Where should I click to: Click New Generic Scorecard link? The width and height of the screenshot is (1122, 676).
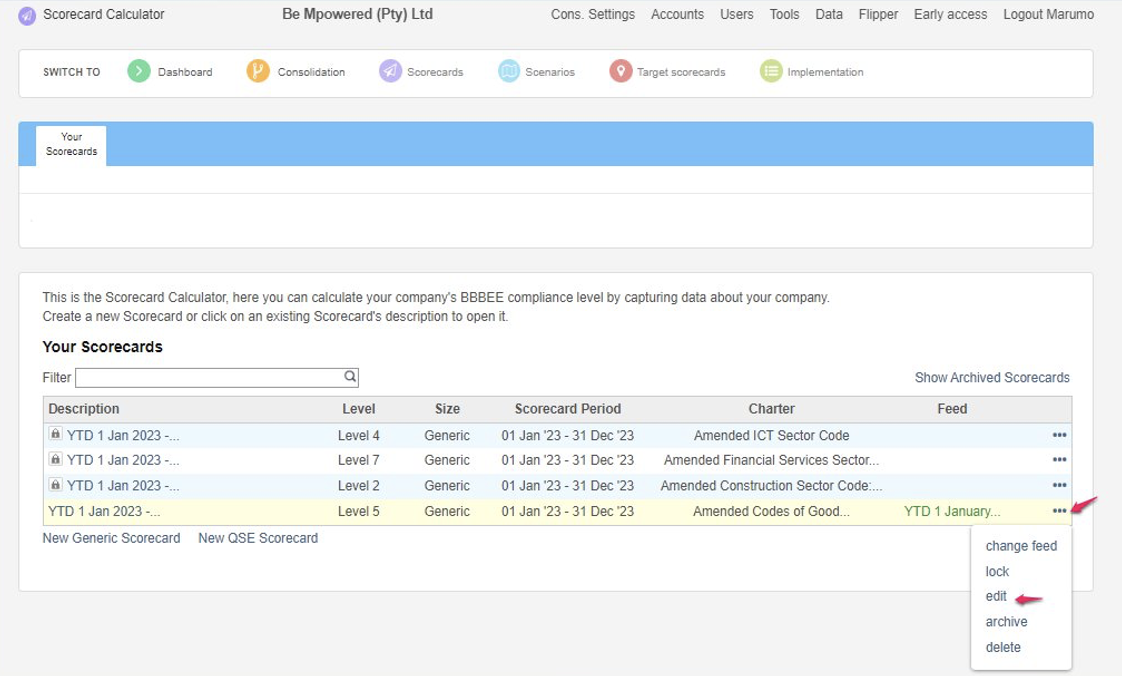tap(112, 538)
